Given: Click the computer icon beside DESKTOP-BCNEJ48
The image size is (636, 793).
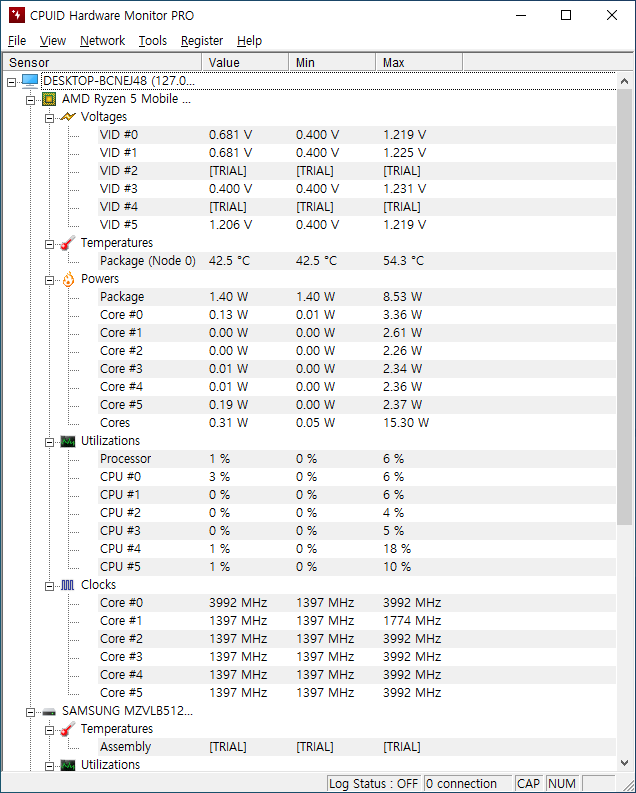Looking at the screenshot, I should [30, 81].
